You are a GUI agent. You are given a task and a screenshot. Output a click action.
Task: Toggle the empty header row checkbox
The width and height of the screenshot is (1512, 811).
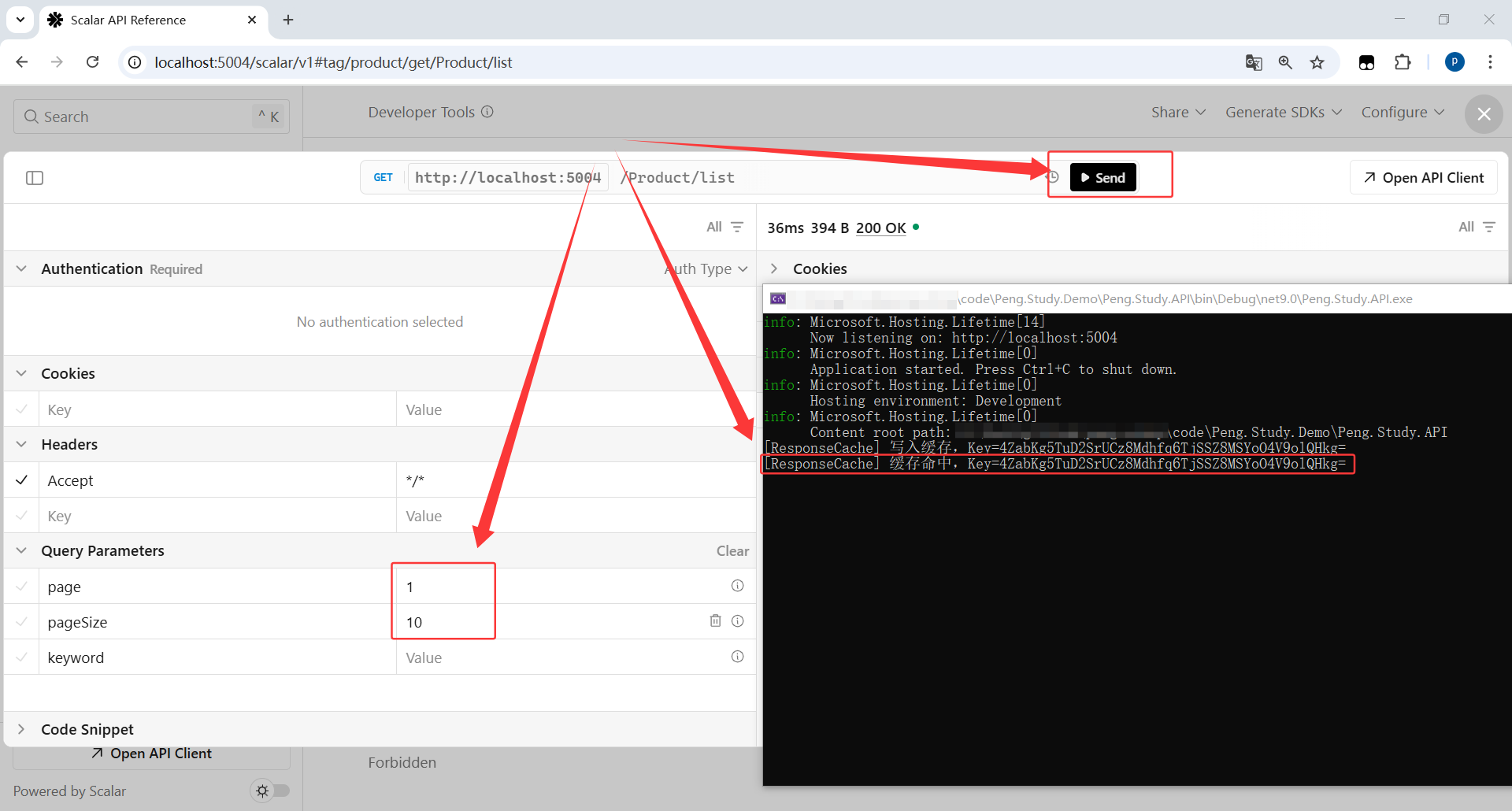point(21,515)
